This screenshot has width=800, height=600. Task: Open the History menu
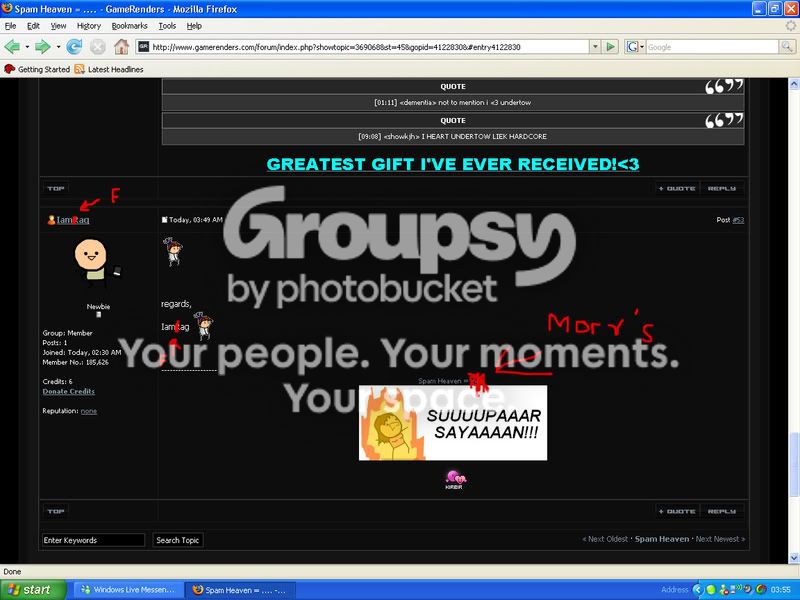(89, 26)
